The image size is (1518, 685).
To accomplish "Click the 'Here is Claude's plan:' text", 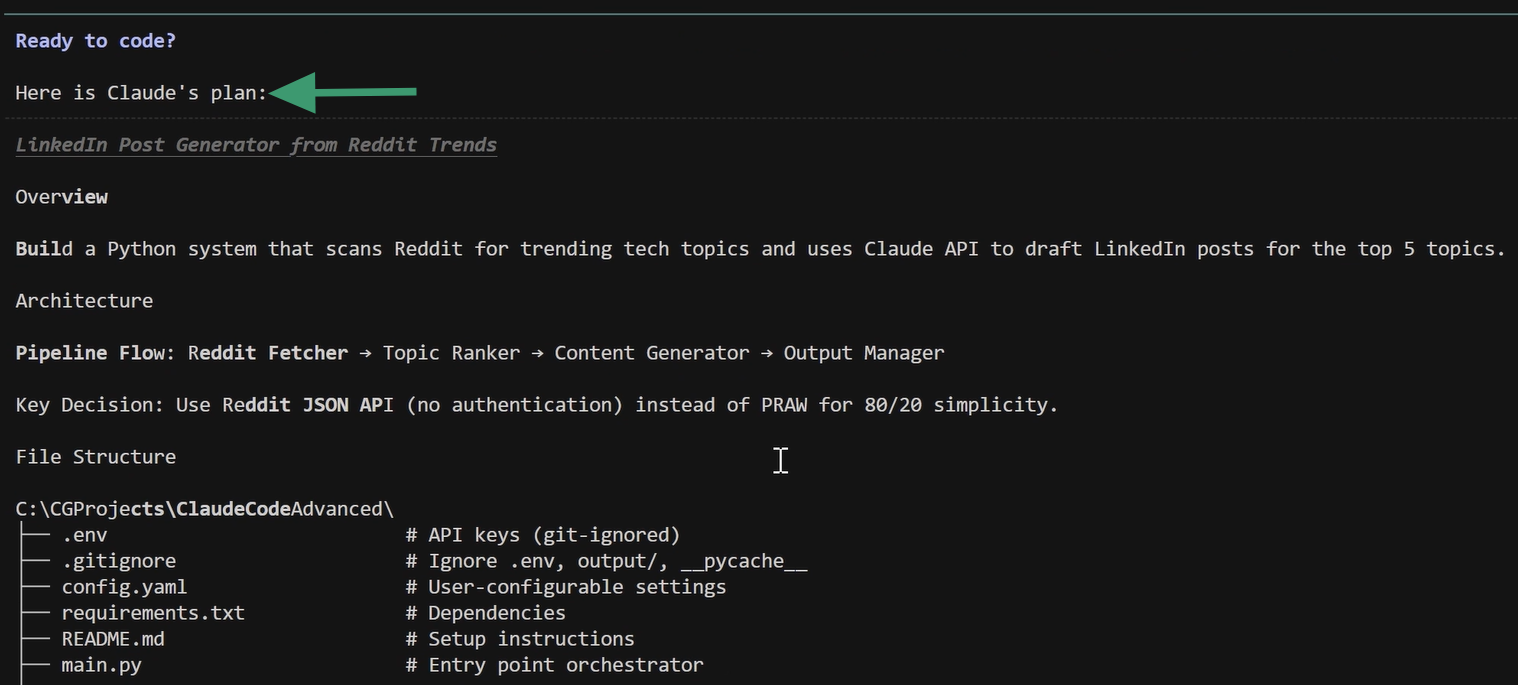I will [x=141, y=93].
